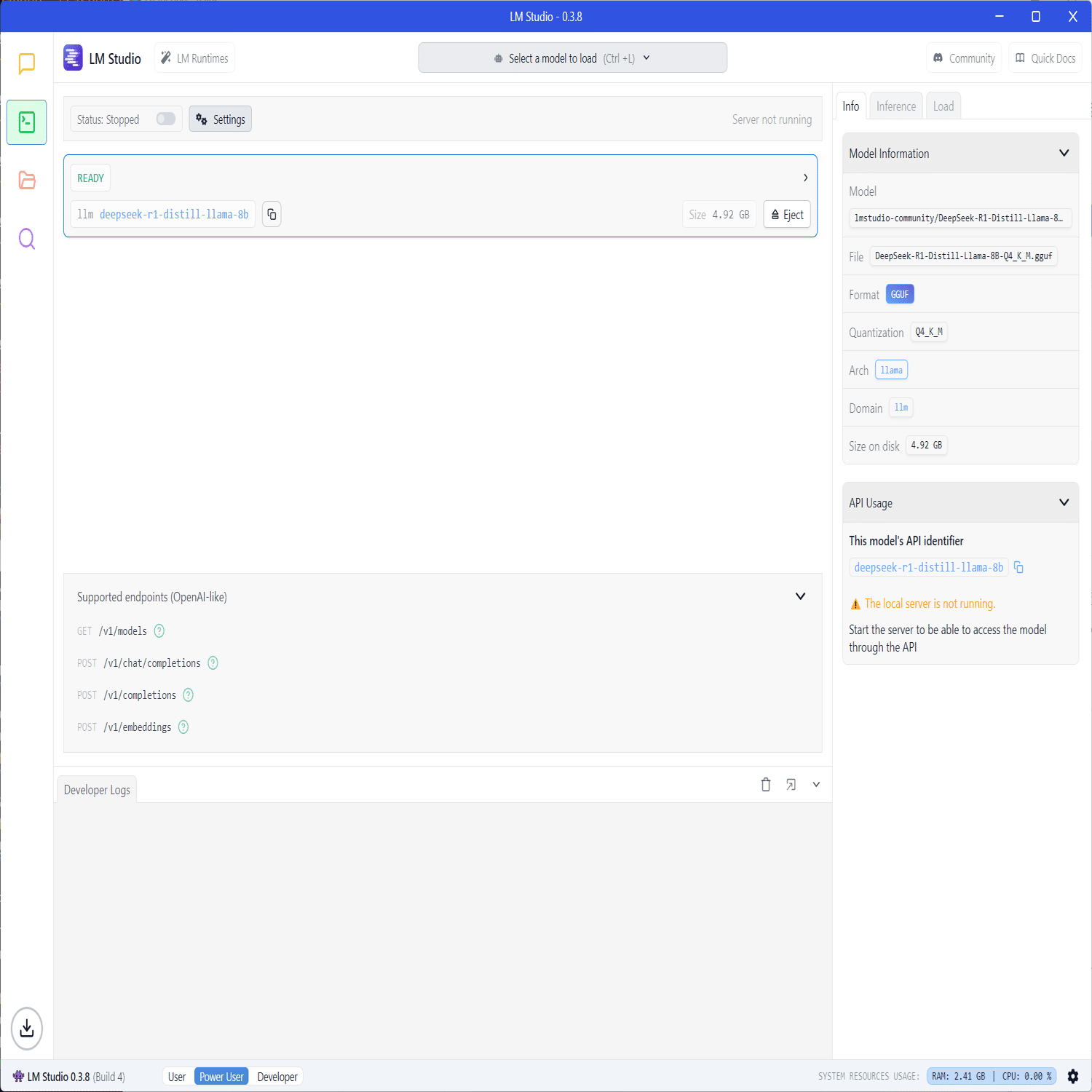The width and height of the screenshot is (1092, 1092).
Task: Toggle the server Status switch on
Action: point(166,119)
